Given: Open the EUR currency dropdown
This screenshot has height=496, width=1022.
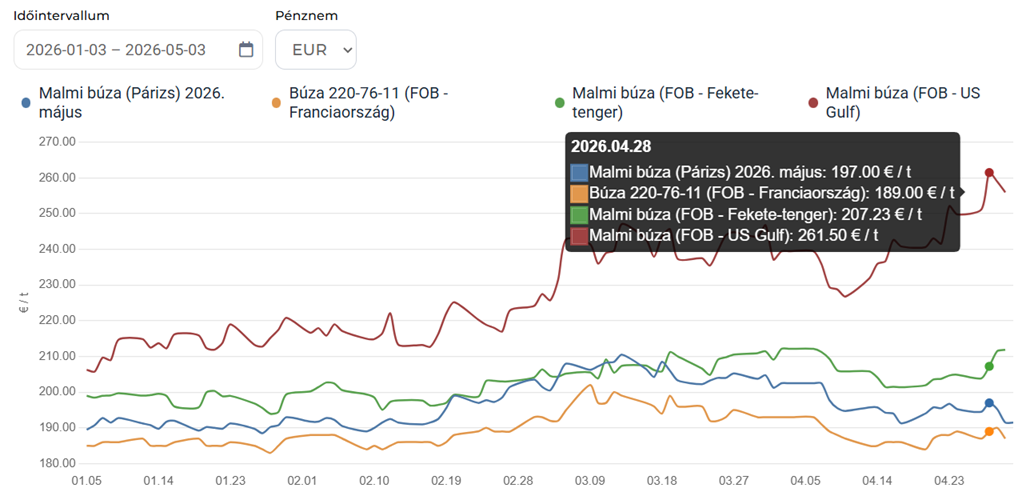Looking at the screenshot, I should click(x=315, y=50).
